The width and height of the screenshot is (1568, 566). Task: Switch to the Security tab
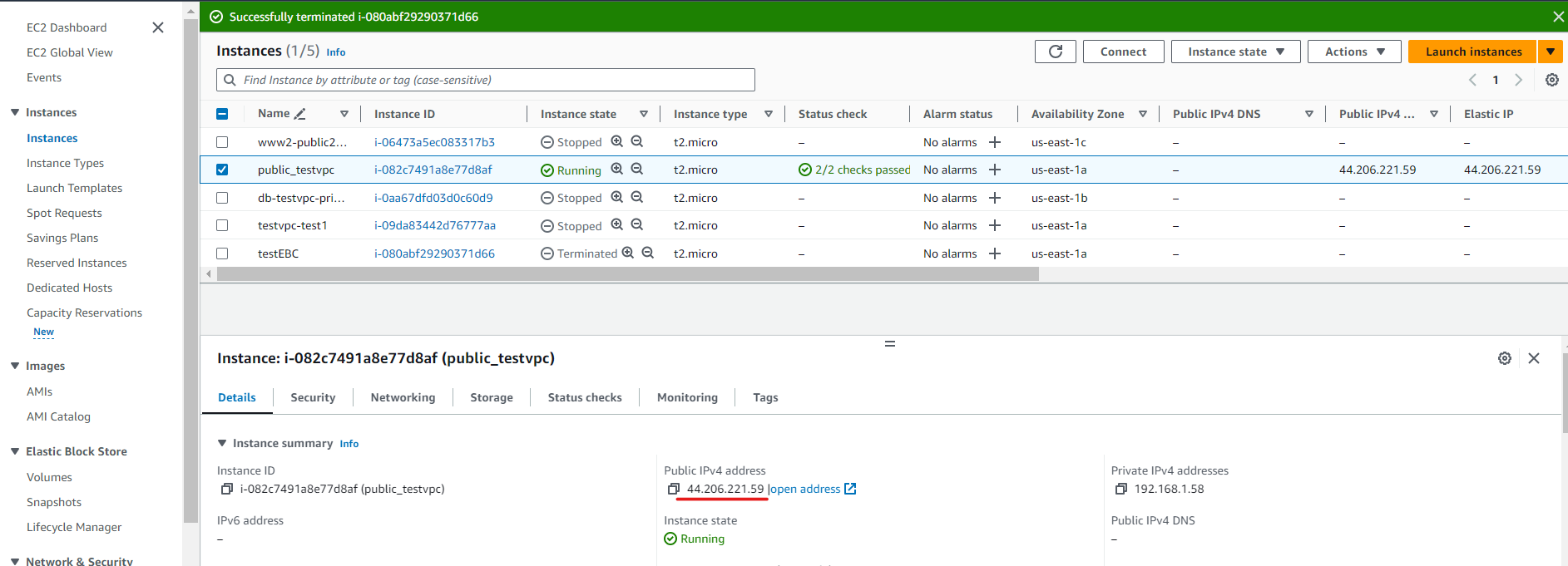[x=313, y=397]
